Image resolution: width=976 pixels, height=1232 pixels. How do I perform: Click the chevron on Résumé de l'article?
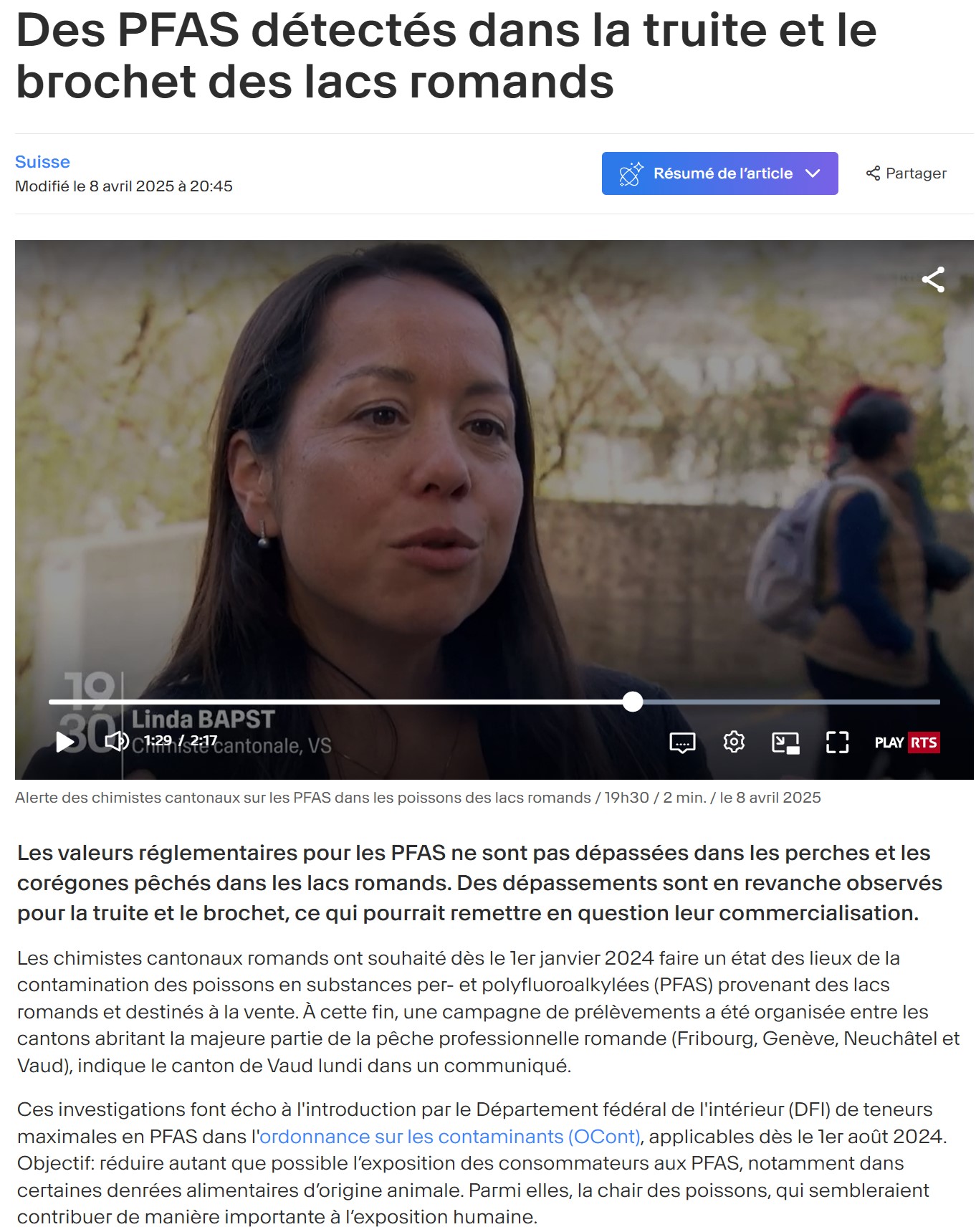click(813, 173)
